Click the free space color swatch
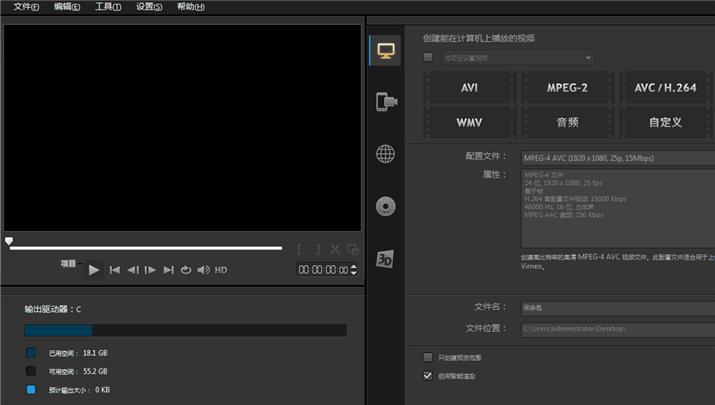 tap(31, 371)
